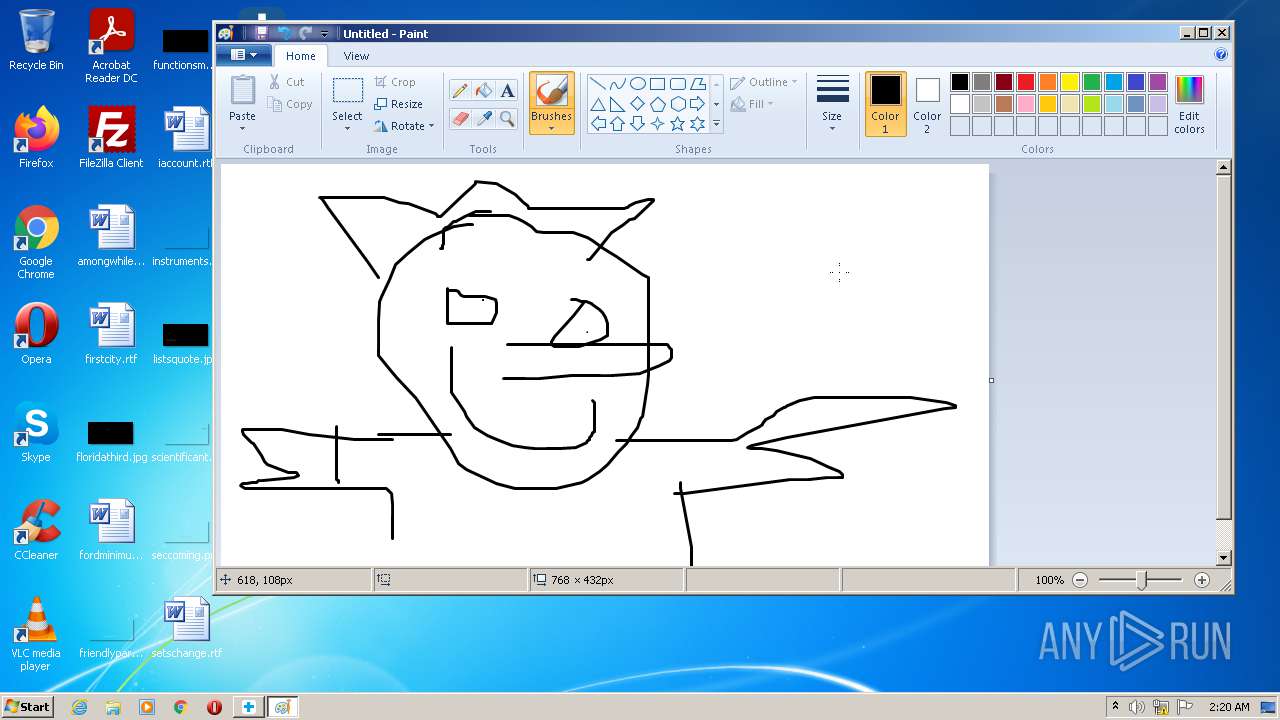The width and height of the screenshot is (1280, 720).
Task: Select the Color picker eyedropper tool
Action: [x=484, y=118]
